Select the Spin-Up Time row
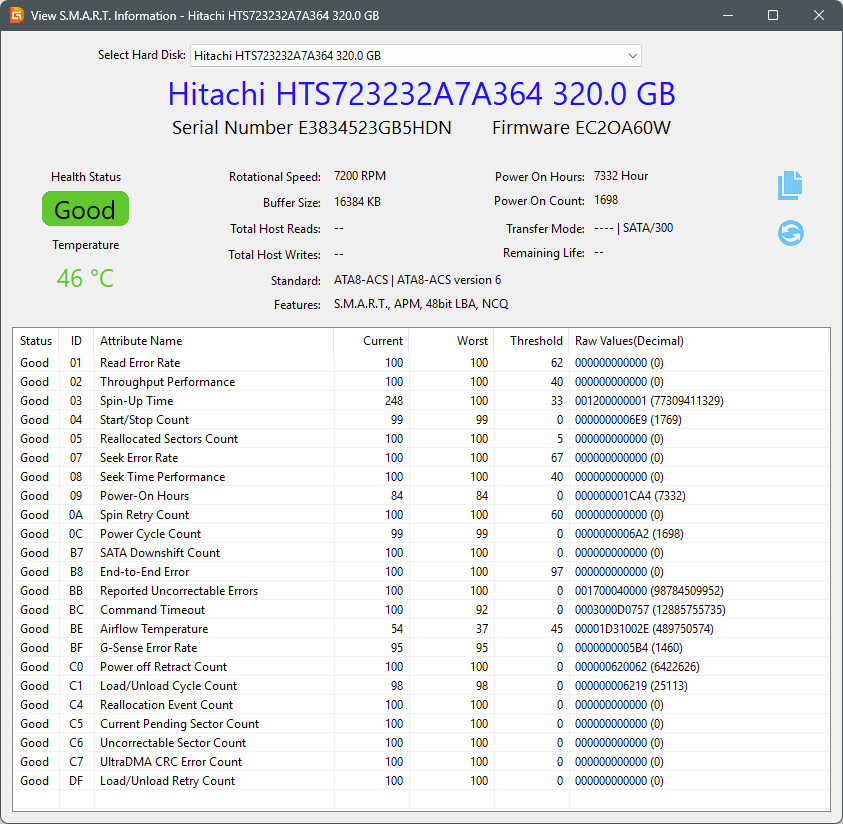 click(421, 401)
